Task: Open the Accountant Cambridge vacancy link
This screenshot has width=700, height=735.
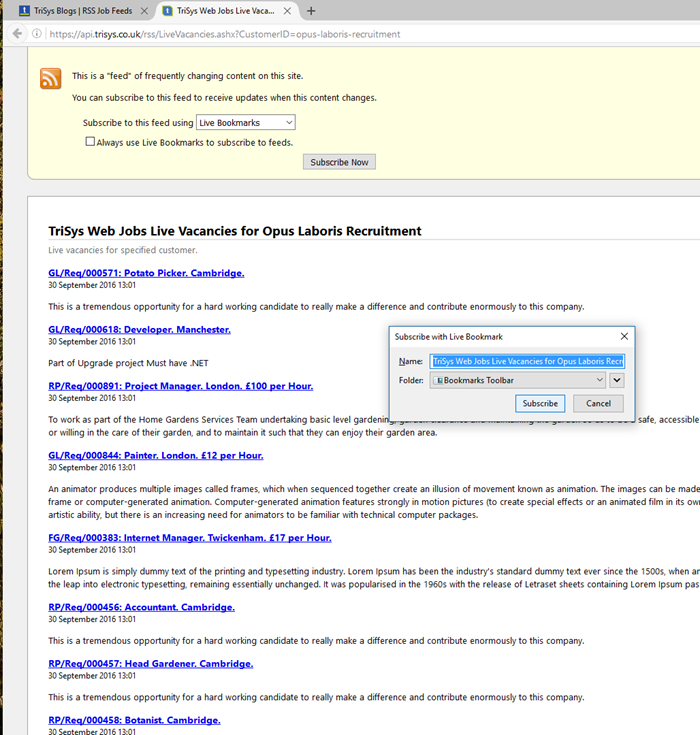Action: (x=142, y=608)
